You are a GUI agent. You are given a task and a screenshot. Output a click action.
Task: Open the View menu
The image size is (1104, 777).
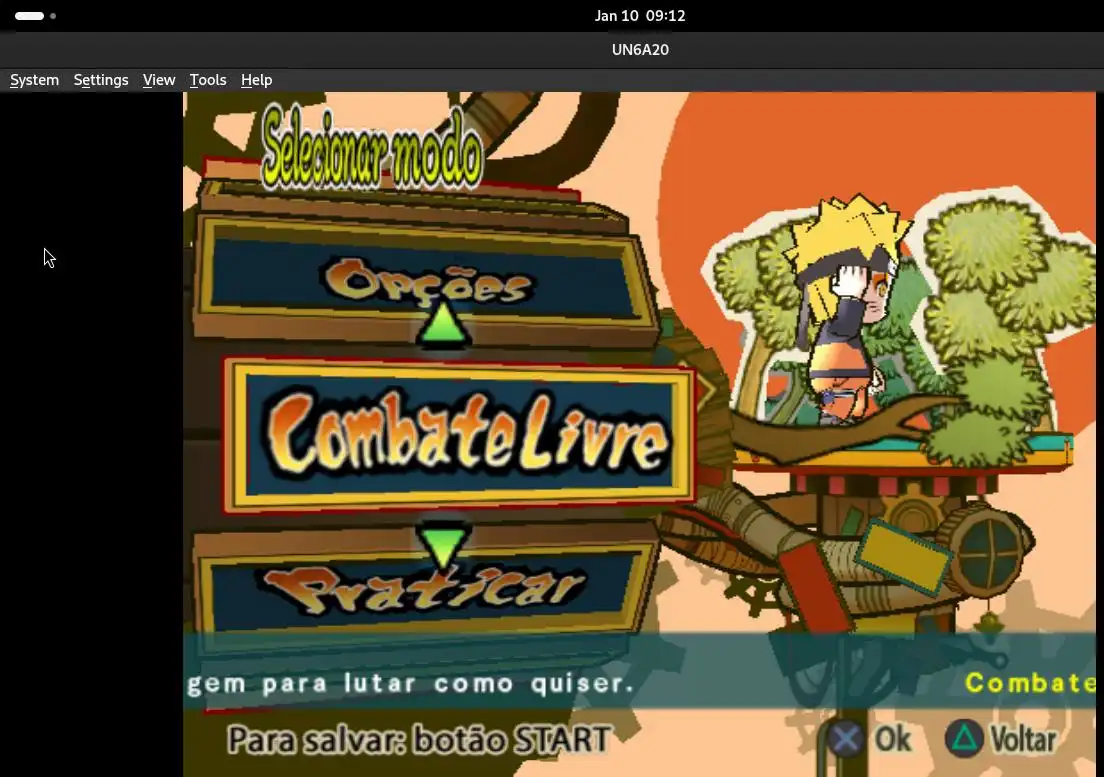tap(159, 80)
